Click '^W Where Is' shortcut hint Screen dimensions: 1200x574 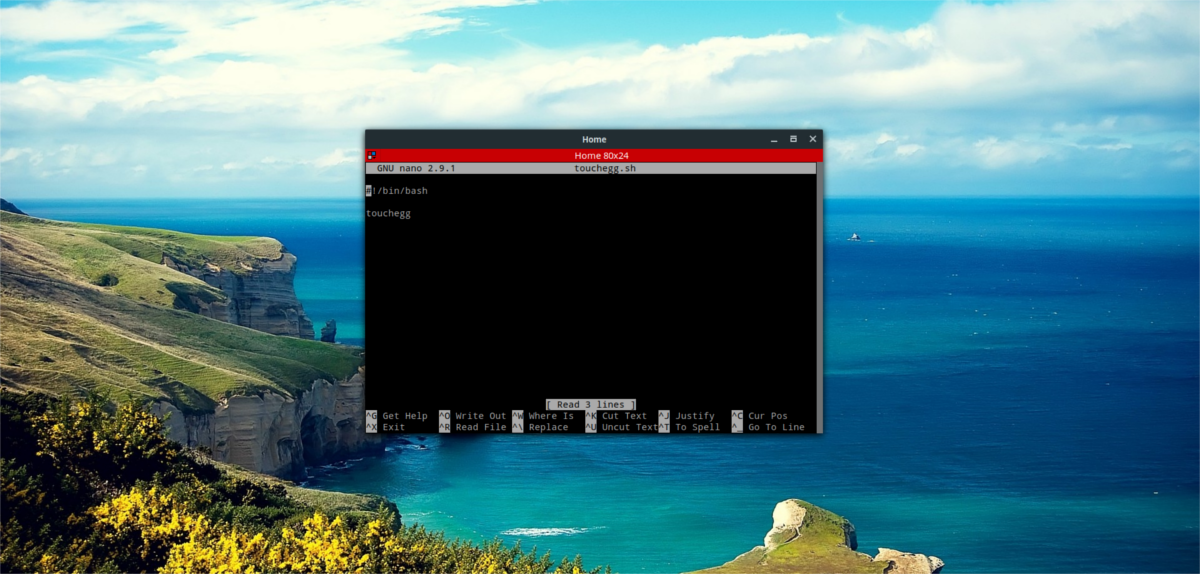pyautogui.click(x=543, y=416)
